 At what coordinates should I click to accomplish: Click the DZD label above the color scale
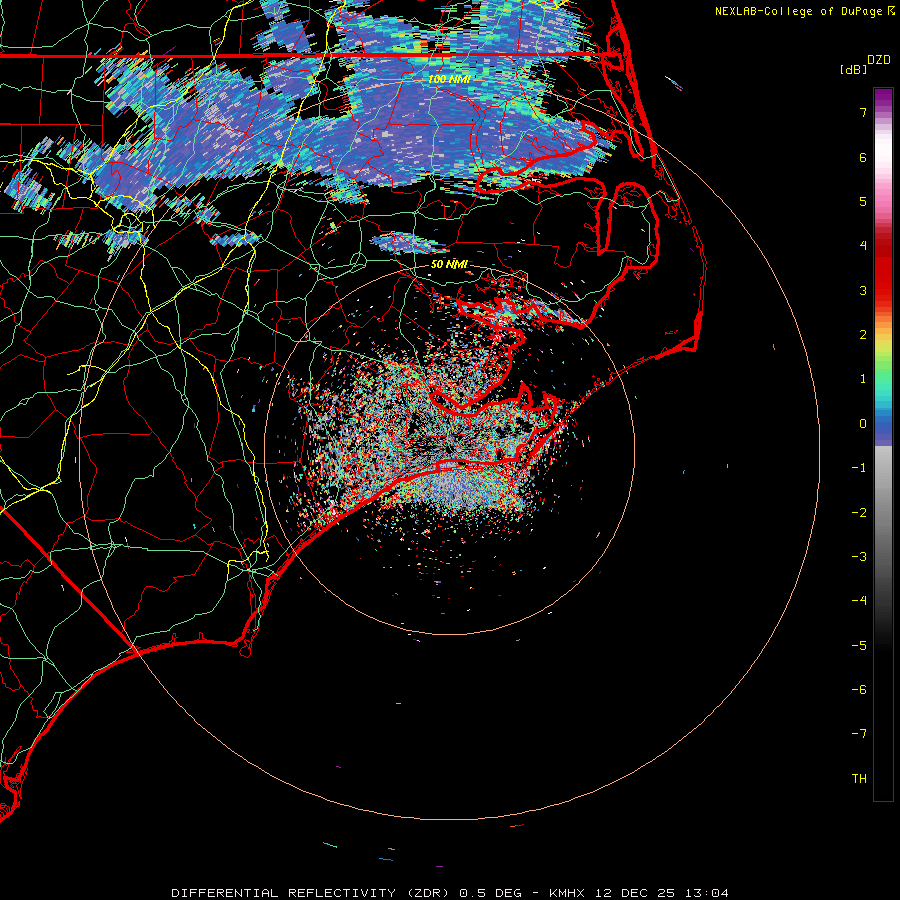click(x=879, y=60)
